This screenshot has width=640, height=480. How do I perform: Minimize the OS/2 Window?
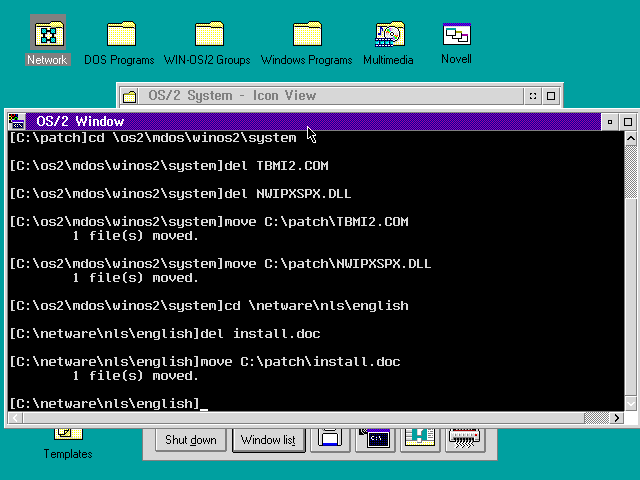coord(610,122)
